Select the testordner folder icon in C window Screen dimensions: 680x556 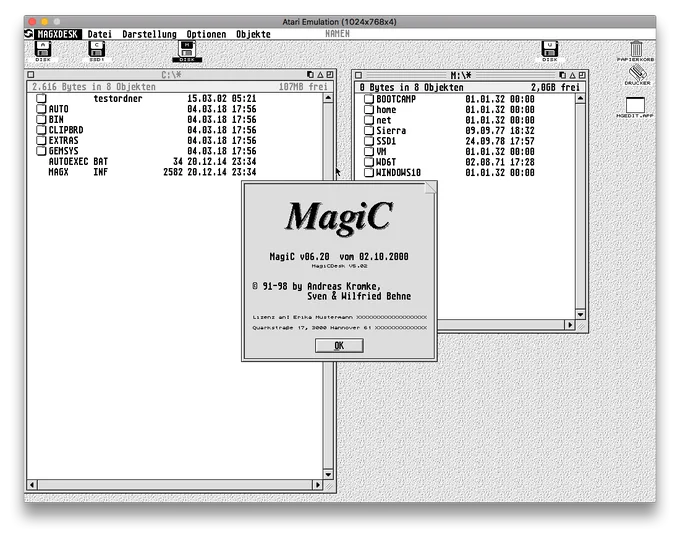[x=41, y=98]
